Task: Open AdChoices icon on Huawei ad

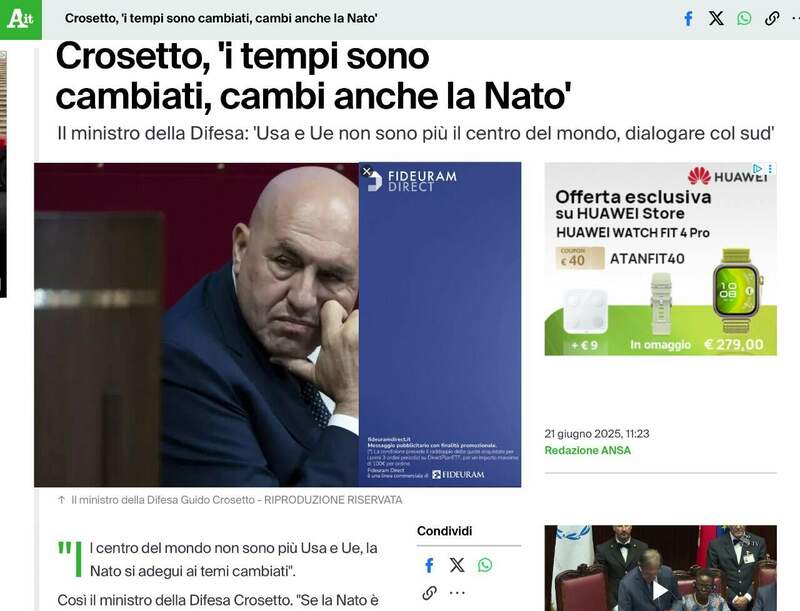Action: [758, 168]
